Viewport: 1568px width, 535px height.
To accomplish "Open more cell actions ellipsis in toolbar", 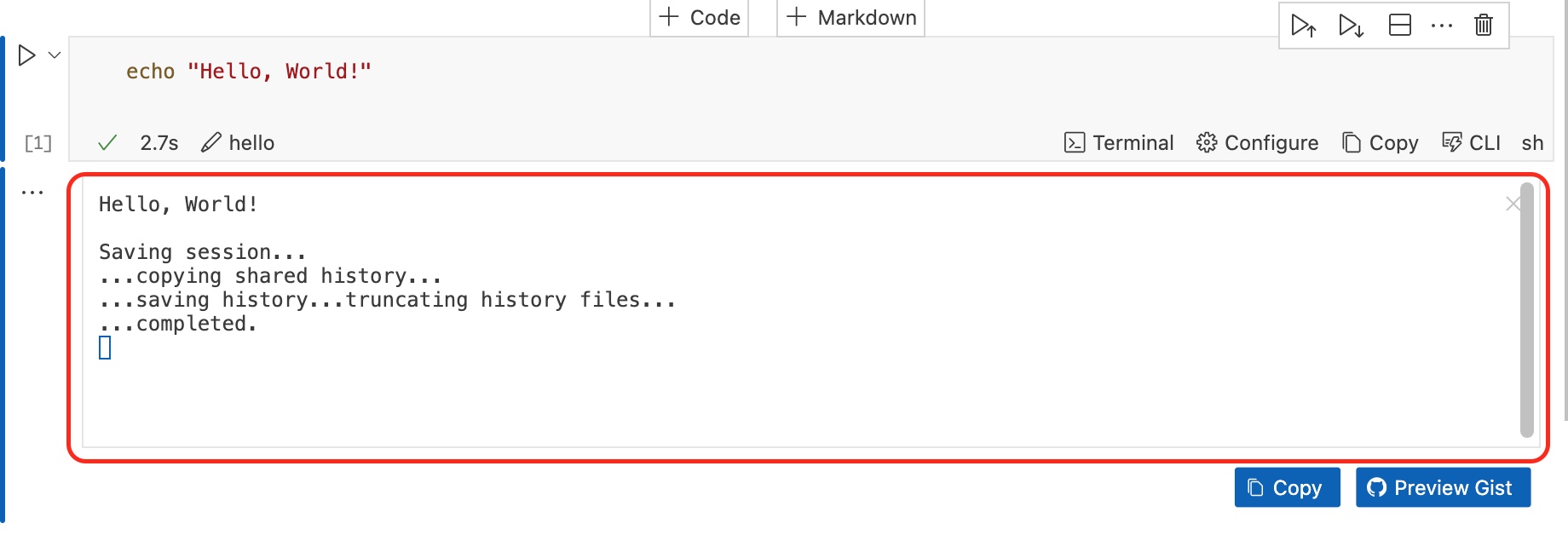I will pos(1442,26).
